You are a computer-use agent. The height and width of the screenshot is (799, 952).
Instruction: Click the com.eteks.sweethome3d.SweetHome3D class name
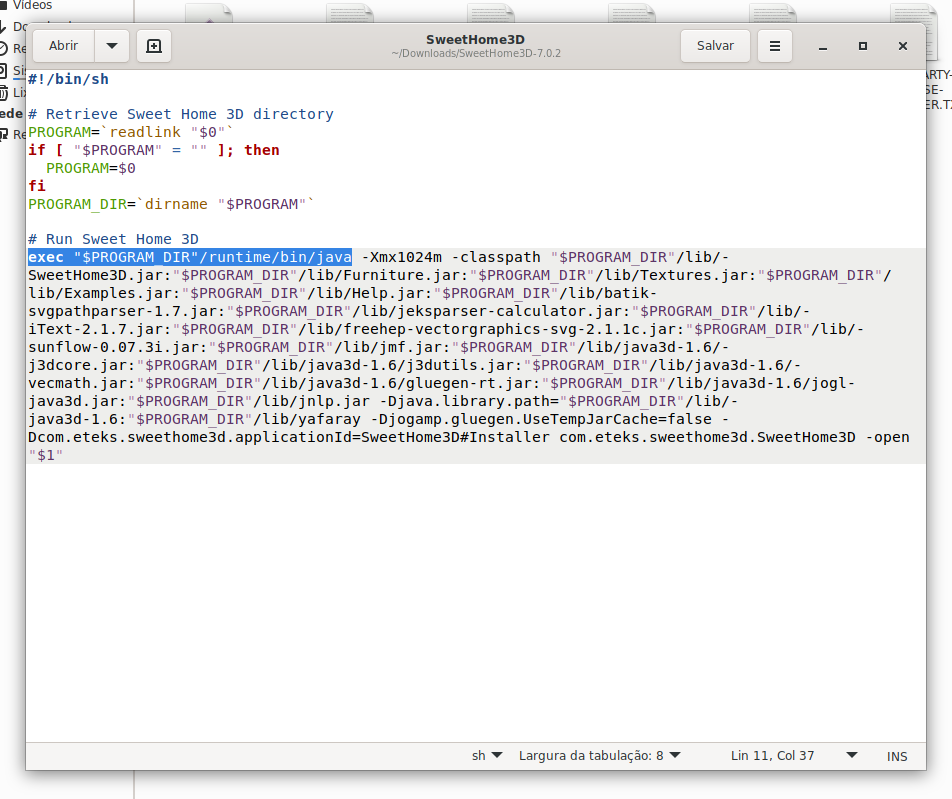point(707,437)
